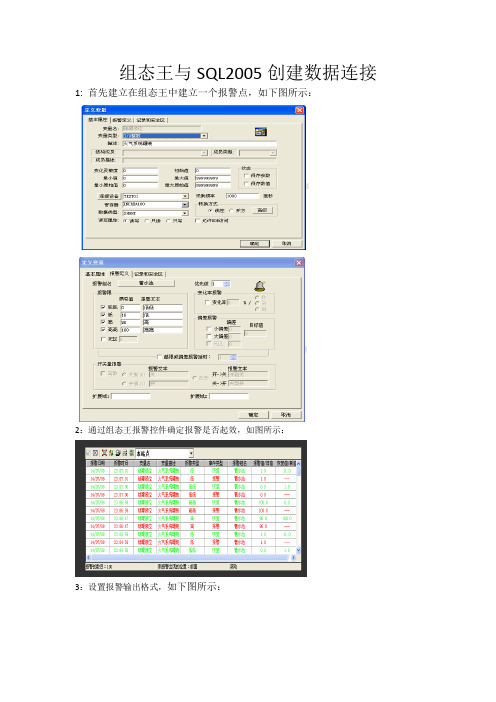496x702 pixels.
Task: Click 高级 button beside conversion options
Action: [262, 210]
